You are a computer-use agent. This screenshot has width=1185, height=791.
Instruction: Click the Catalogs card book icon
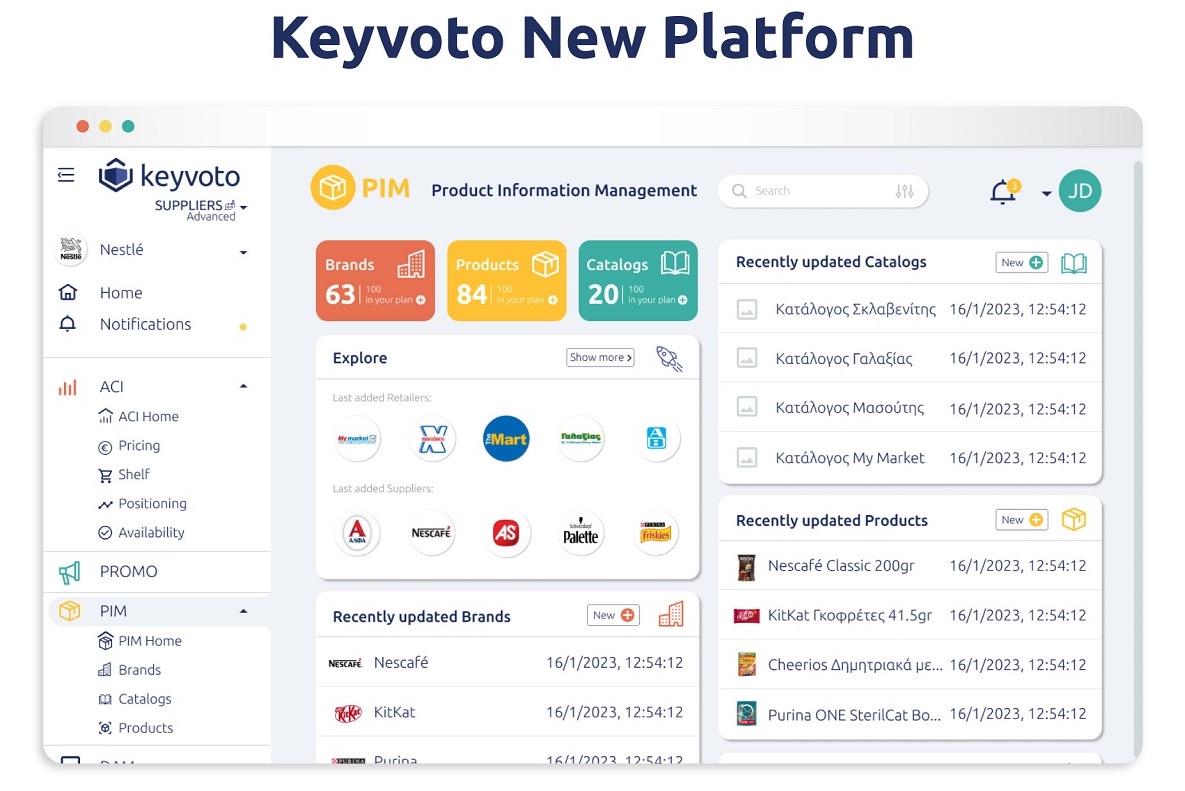coord(675,263)
